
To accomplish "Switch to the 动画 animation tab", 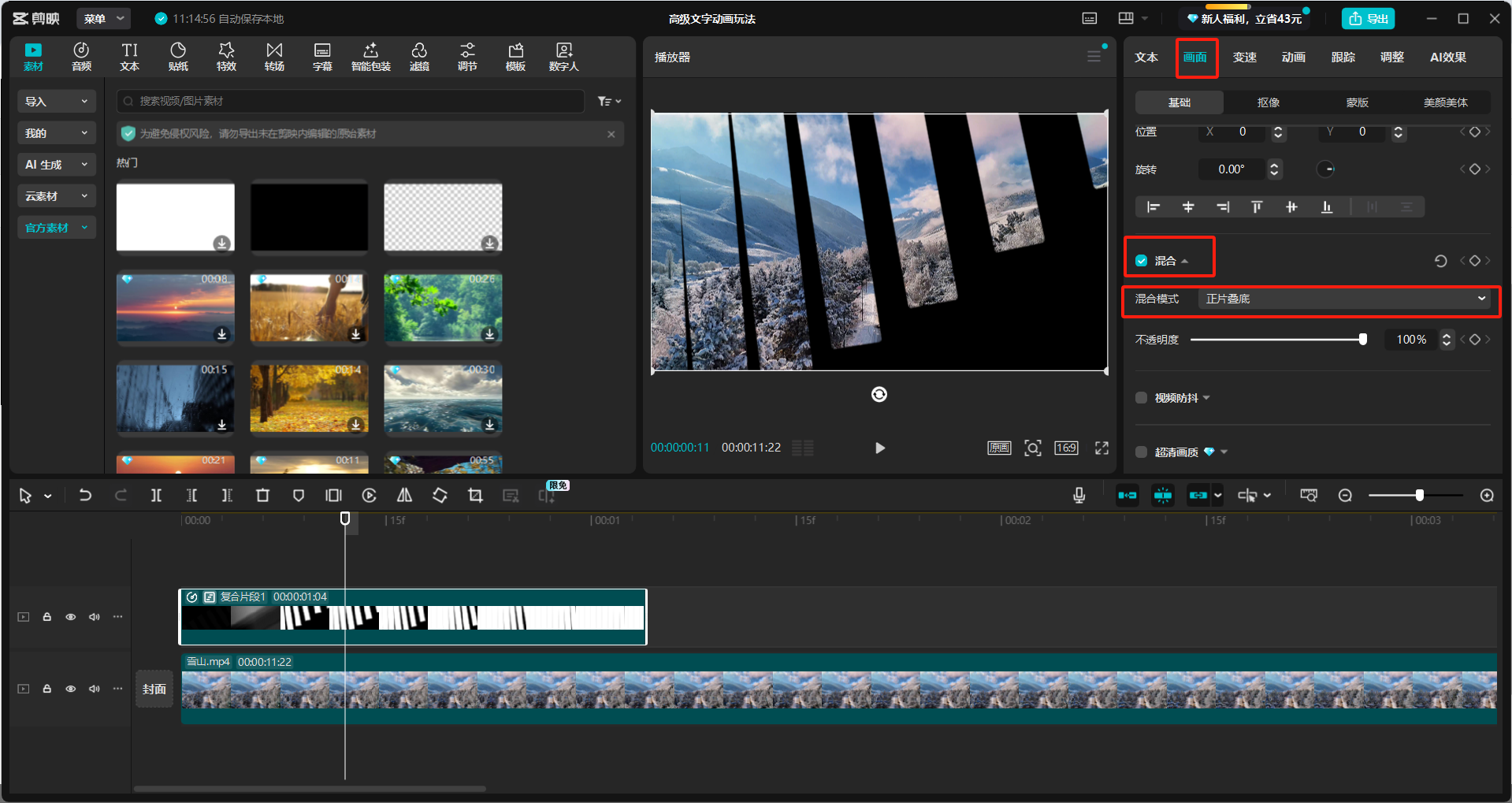I will pyautogui.click(x=1293, y=58).
